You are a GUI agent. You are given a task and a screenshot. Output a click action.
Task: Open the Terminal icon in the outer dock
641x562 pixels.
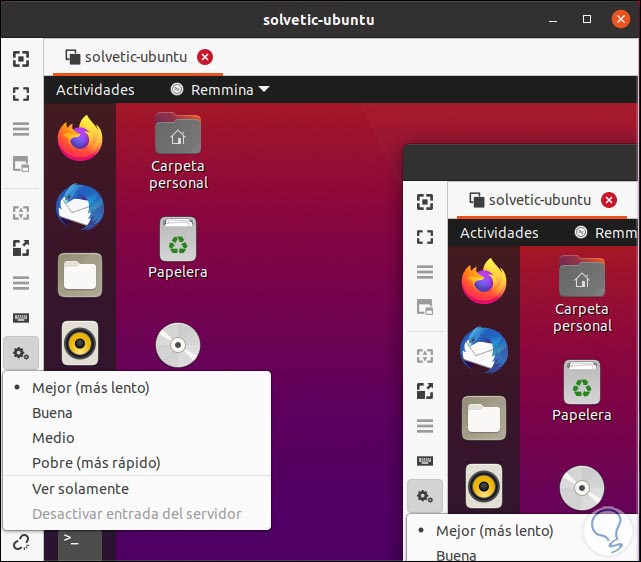[x=80, y=545]
